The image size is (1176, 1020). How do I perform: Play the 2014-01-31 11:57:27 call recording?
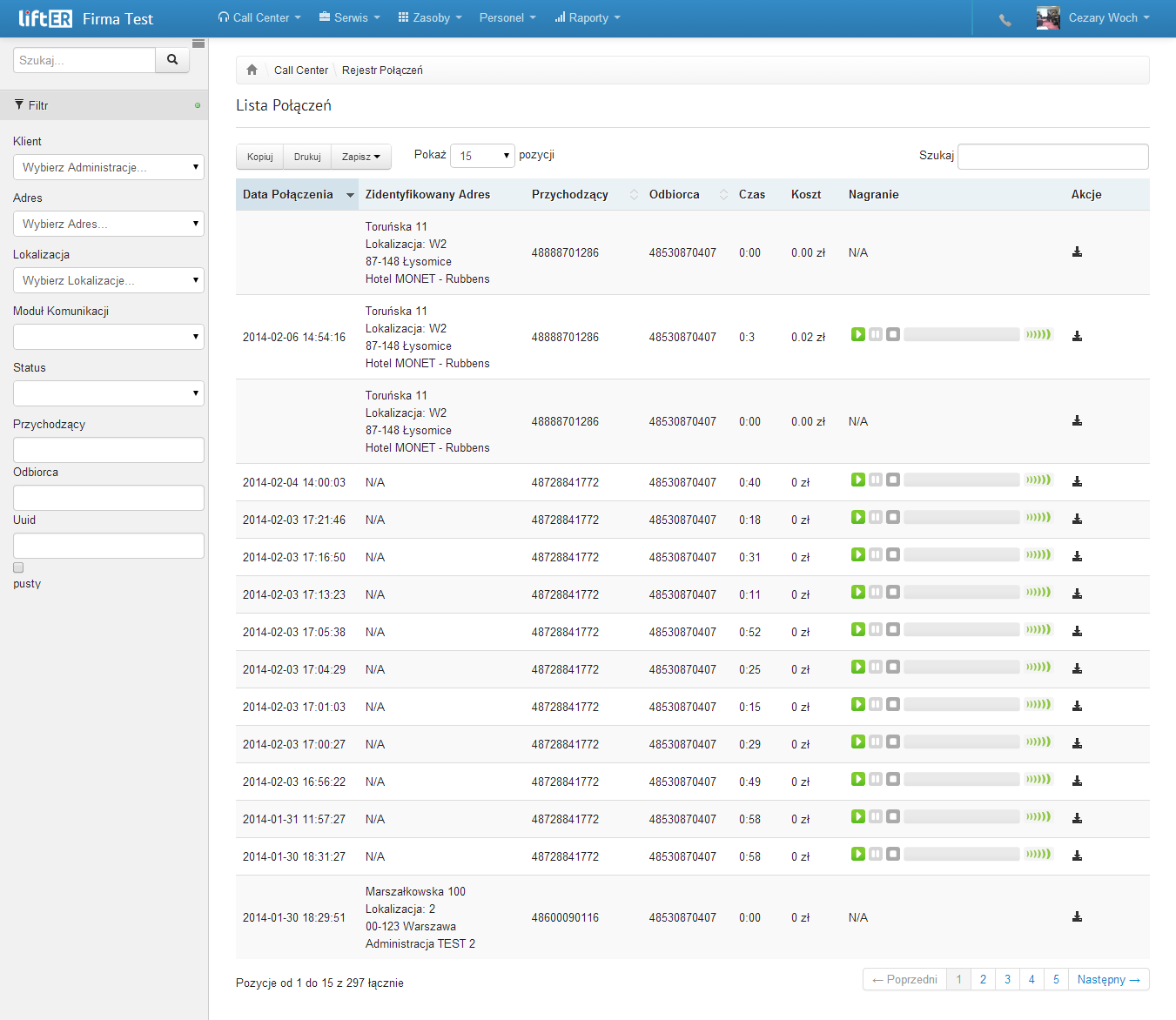coord(858,816)
